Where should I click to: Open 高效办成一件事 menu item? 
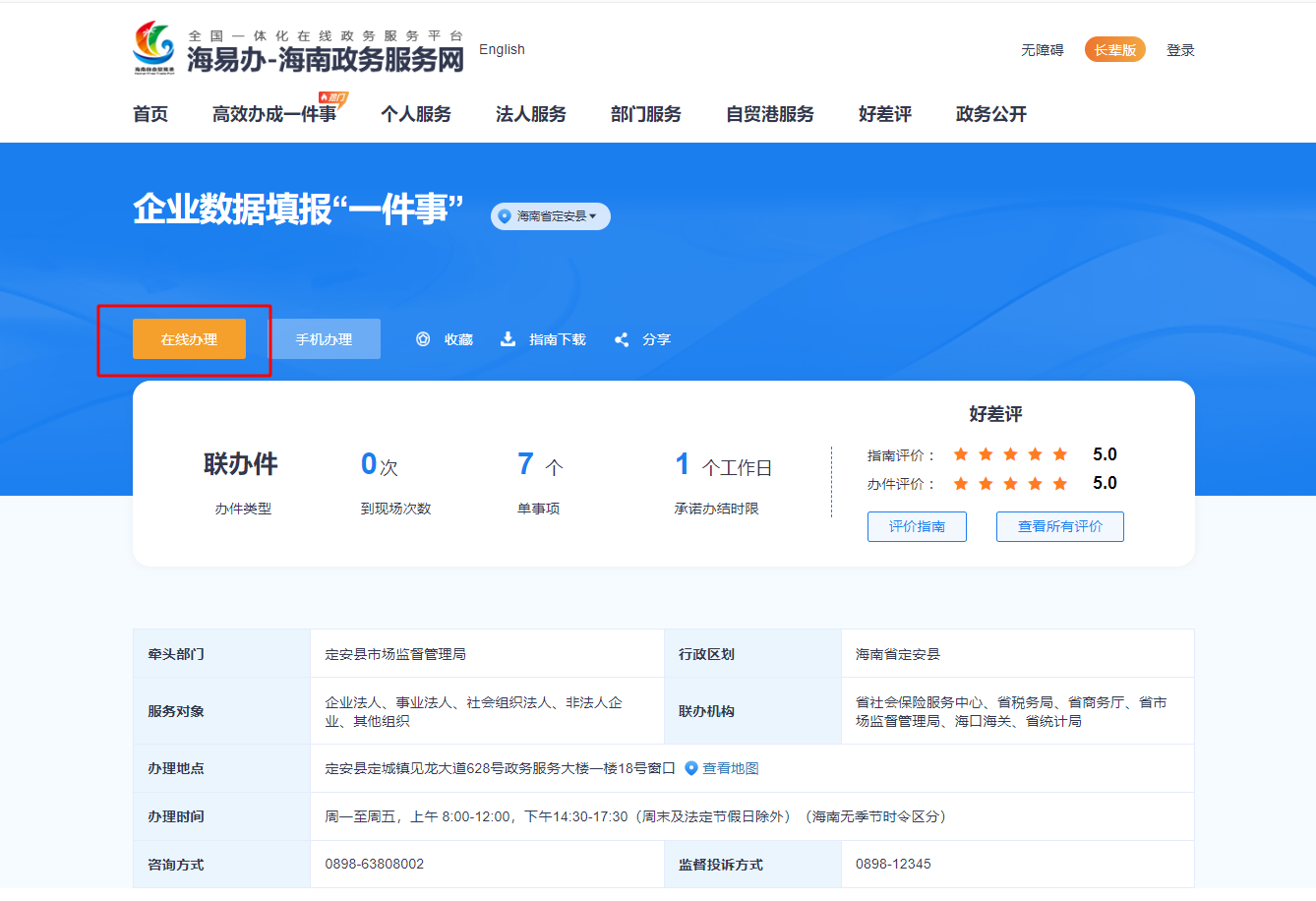(x=274, y=114)
